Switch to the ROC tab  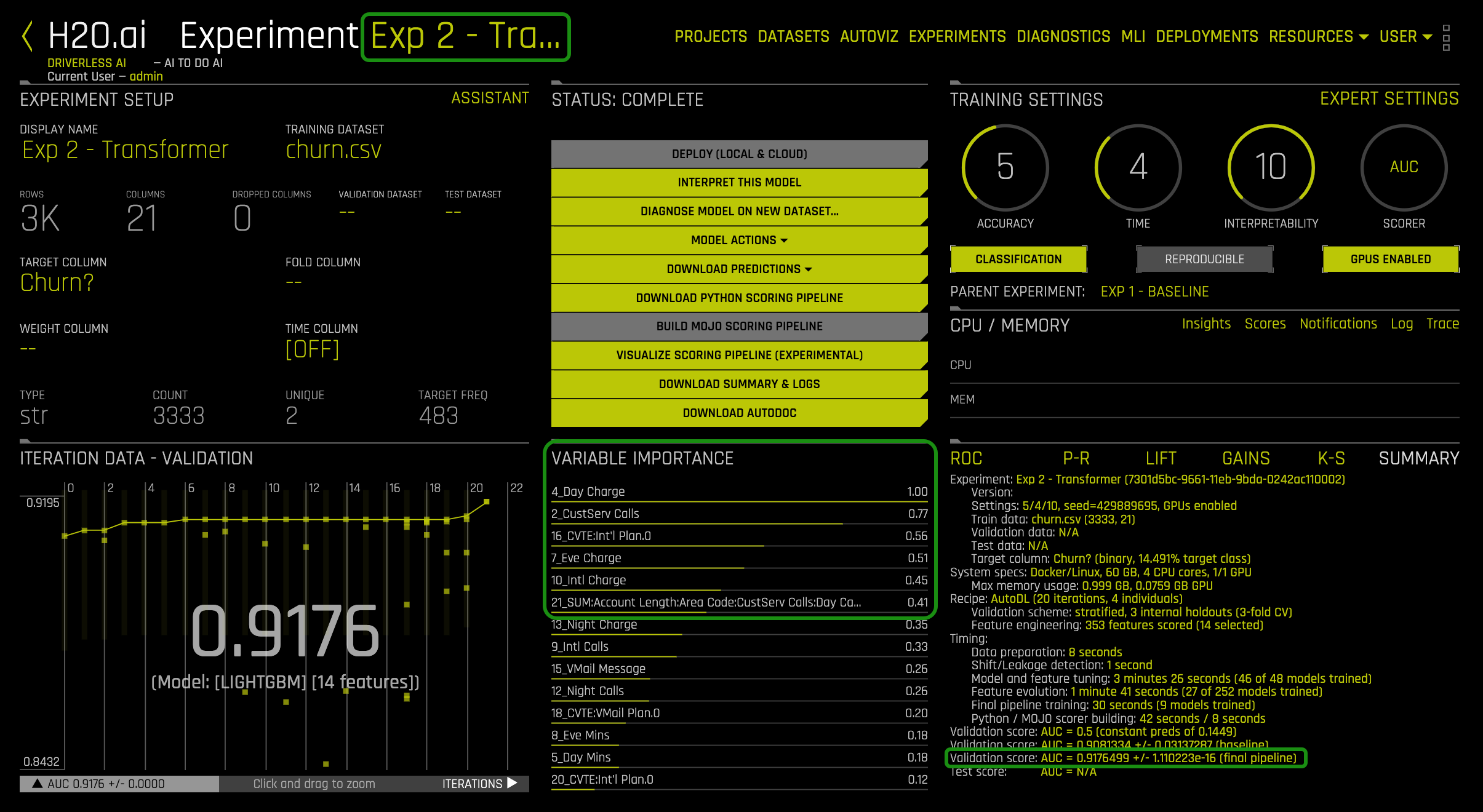tap(966, 458)
